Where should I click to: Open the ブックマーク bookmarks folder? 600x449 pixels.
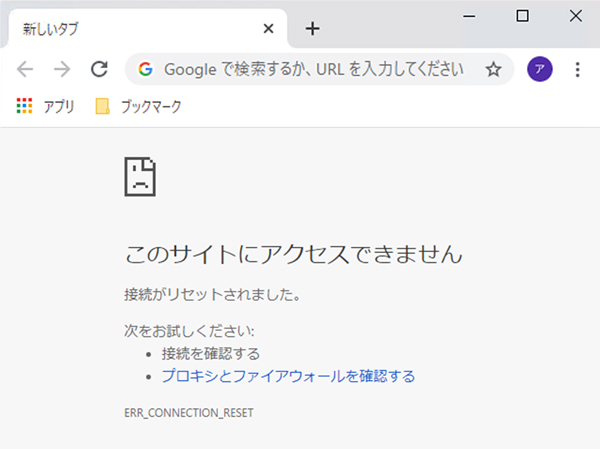(138, 106)
